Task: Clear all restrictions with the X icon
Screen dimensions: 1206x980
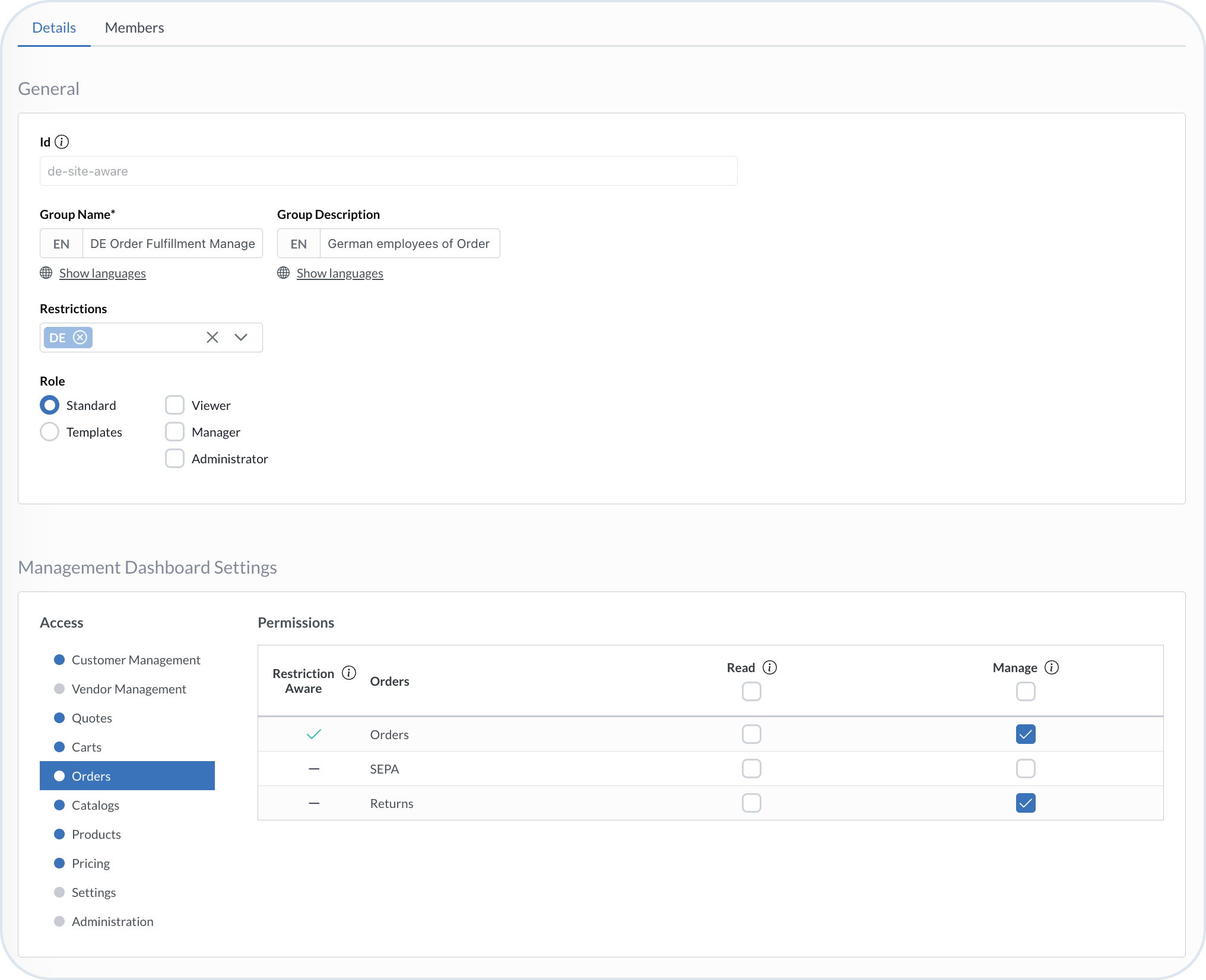Action: pyautogui.click(x=212, y=337)
